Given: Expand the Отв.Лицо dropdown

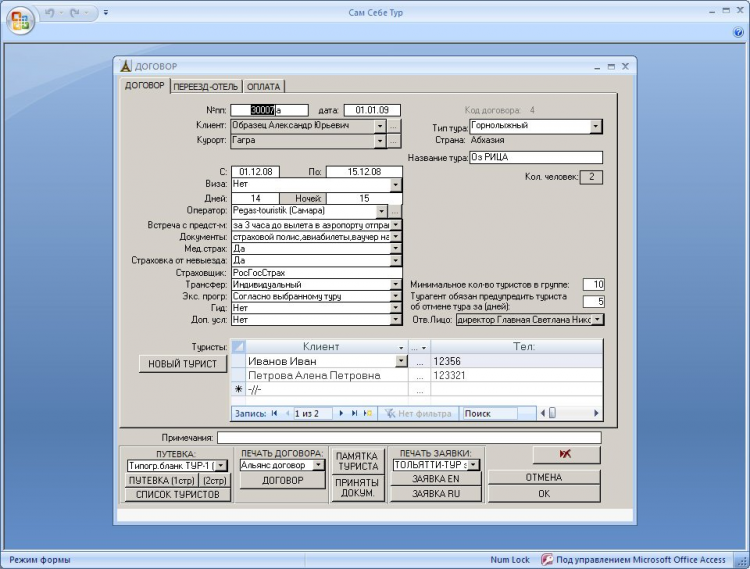Looking at the screenshot, I should pyautogui.click(x=597, y=320).
